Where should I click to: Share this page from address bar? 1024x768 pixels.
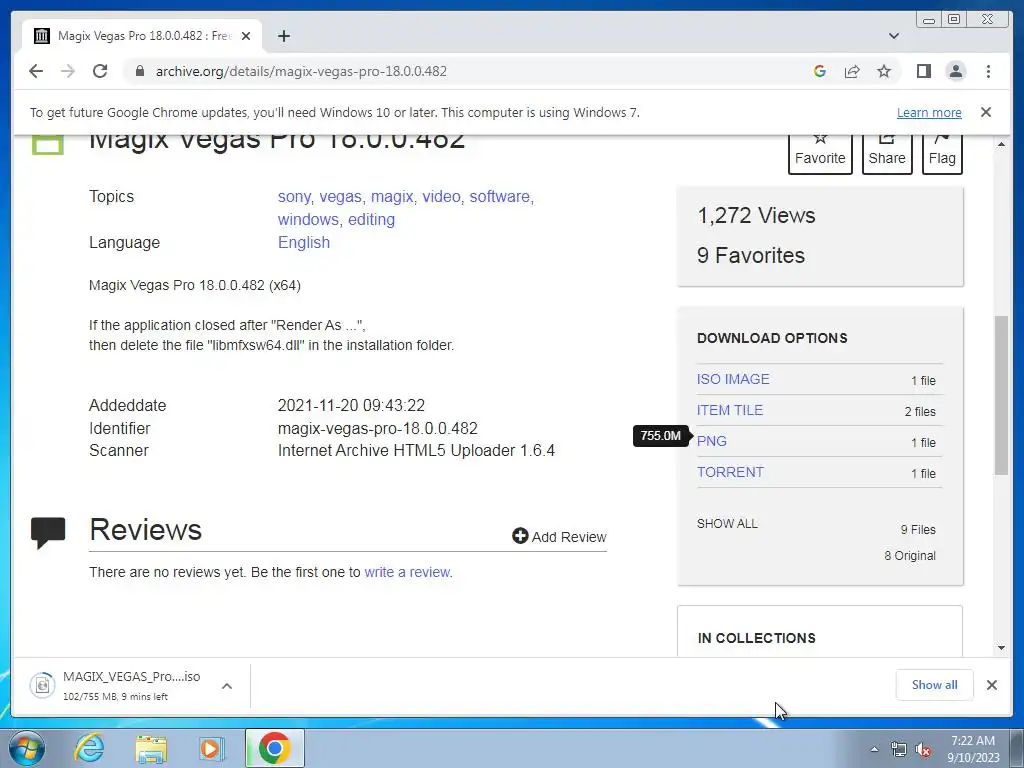pos(852,71)
